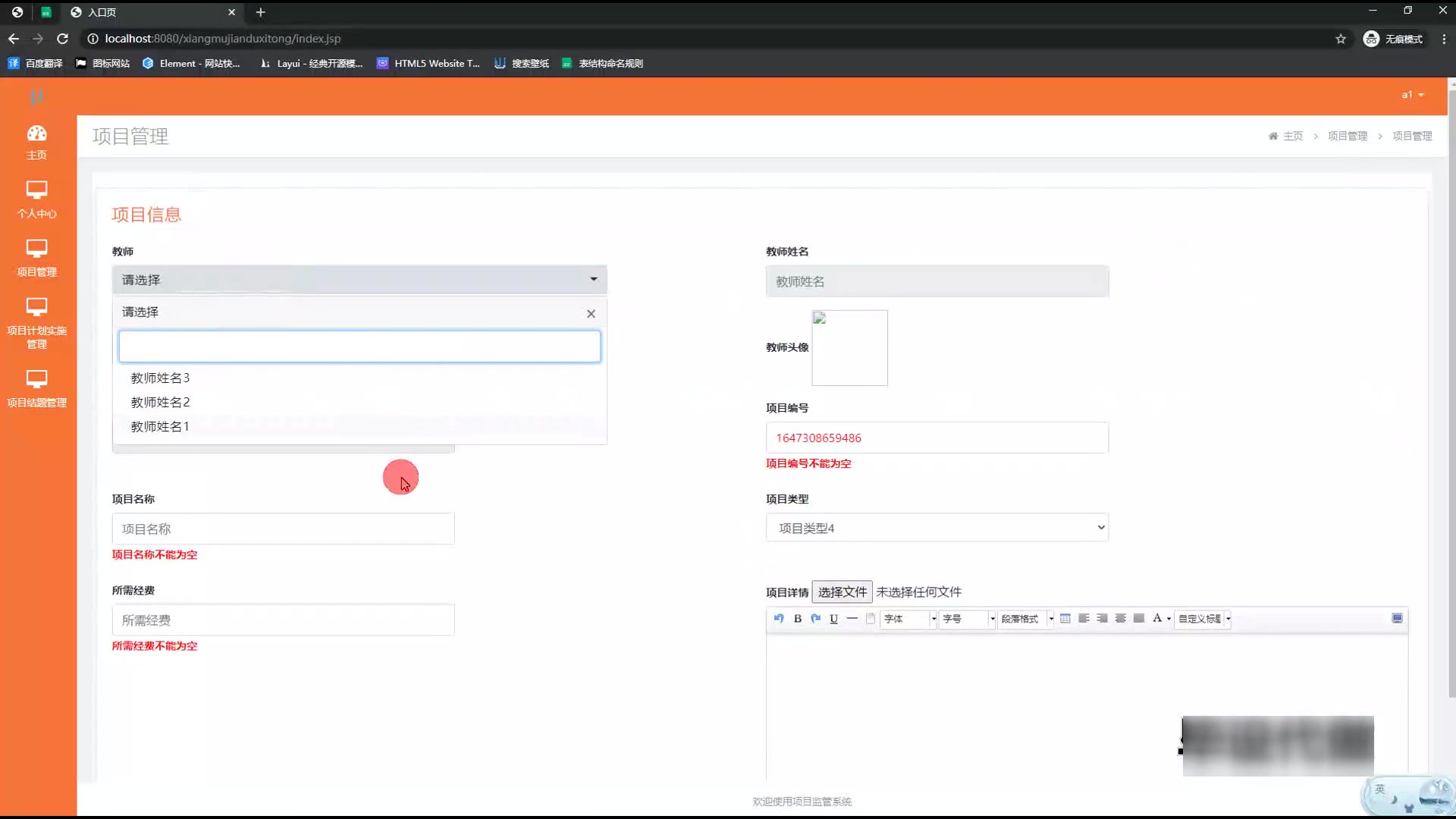Viewport: 1456px width, 819px height.
Task: Open the 搜索壁纸 bookmark
Action: (522, 64)
